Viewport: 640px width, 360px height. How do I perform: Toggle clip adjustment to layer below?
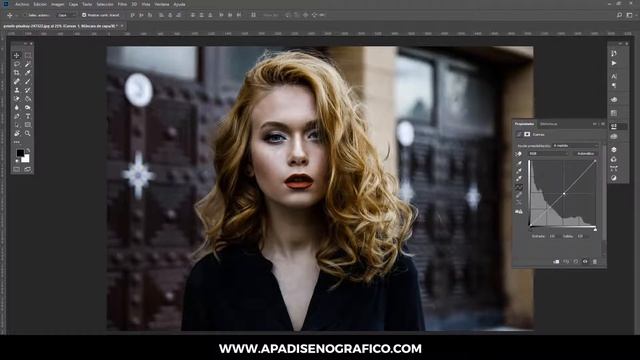click(556, 261)
